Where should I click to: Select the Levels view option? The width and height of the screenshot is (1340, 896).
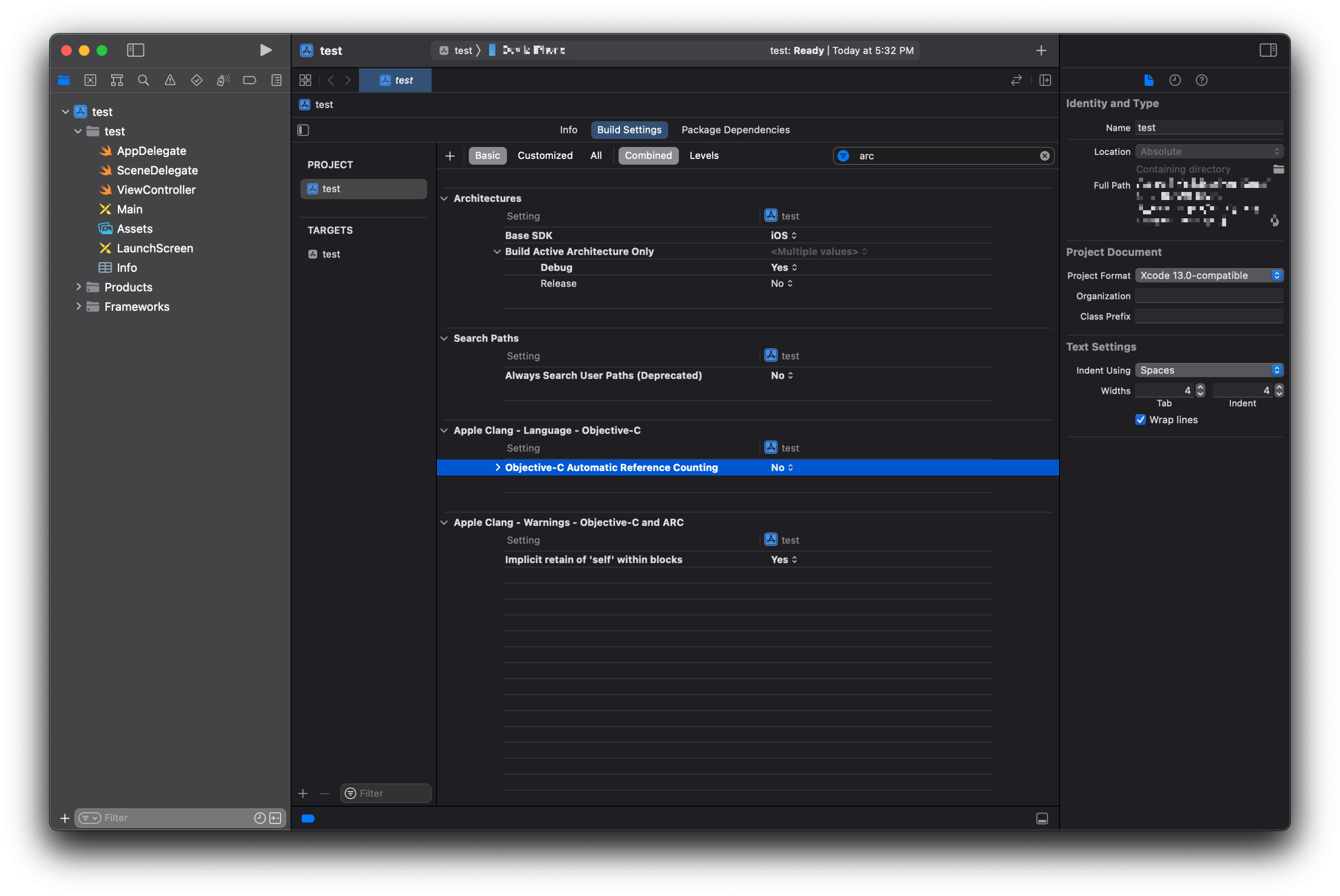pos(704,155)
